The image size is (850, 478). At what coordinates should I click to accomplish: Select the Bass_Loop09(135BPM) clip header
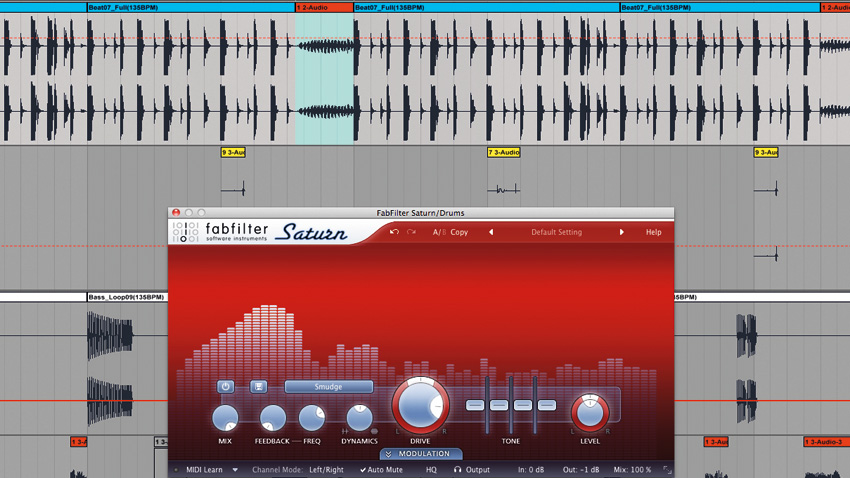pyautogui.click(x=127, y=297)
